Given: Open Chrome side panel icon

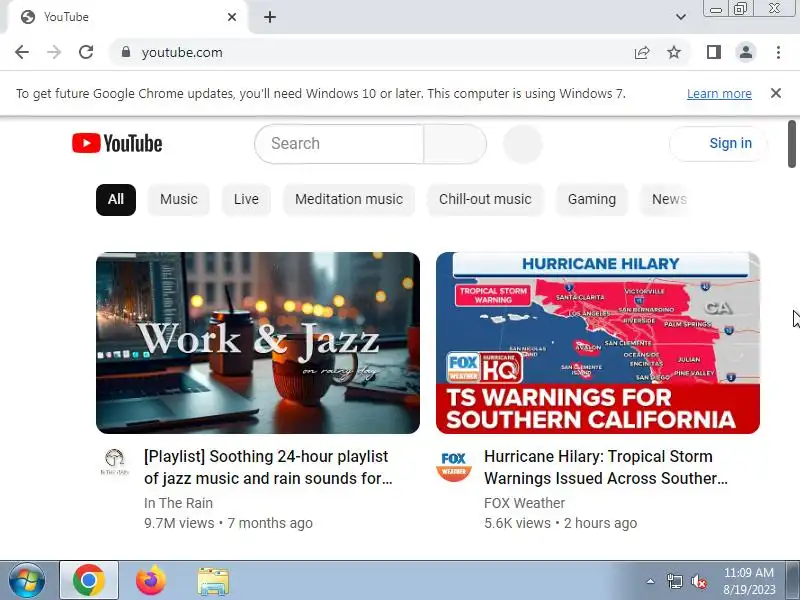Looking at the screenshot, I should [714, 52].
